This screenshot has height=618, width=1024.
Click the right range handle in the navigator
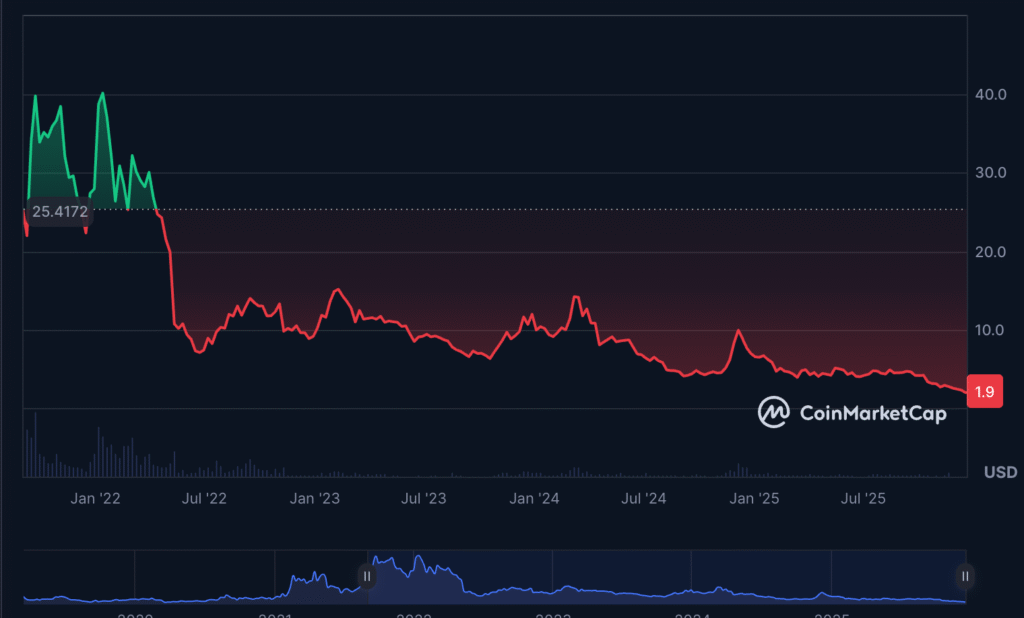(x=965, y=576)
